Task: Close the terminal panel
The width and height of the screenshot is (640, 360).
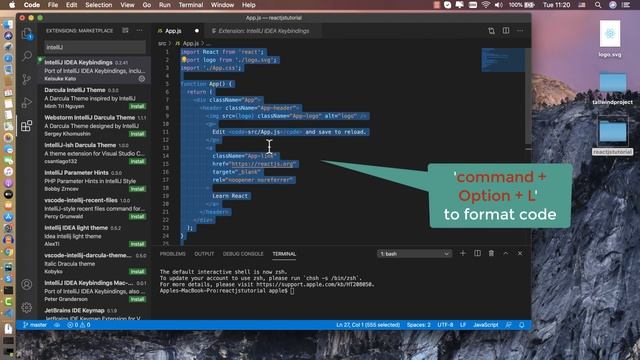Action: point(520,253)
